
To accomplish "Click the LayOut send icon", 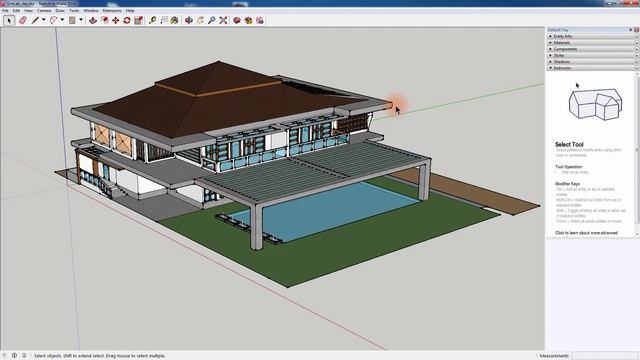I will tap(260, 20).
